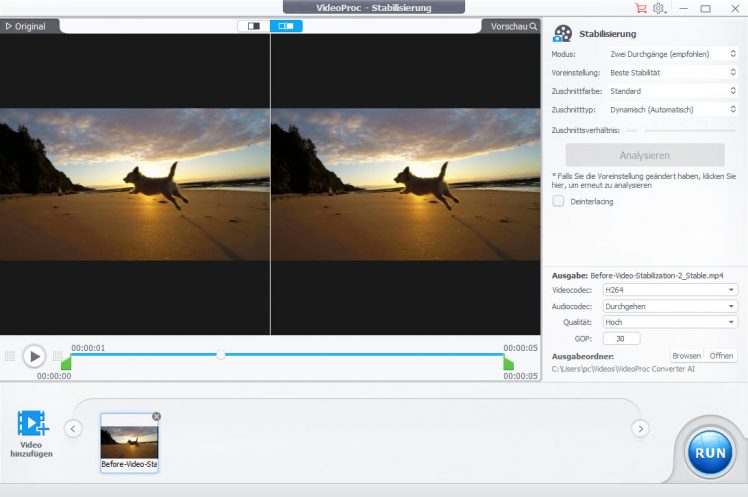Click the green trim end marker
The image size is (748, 497).
tap(508, 364)
